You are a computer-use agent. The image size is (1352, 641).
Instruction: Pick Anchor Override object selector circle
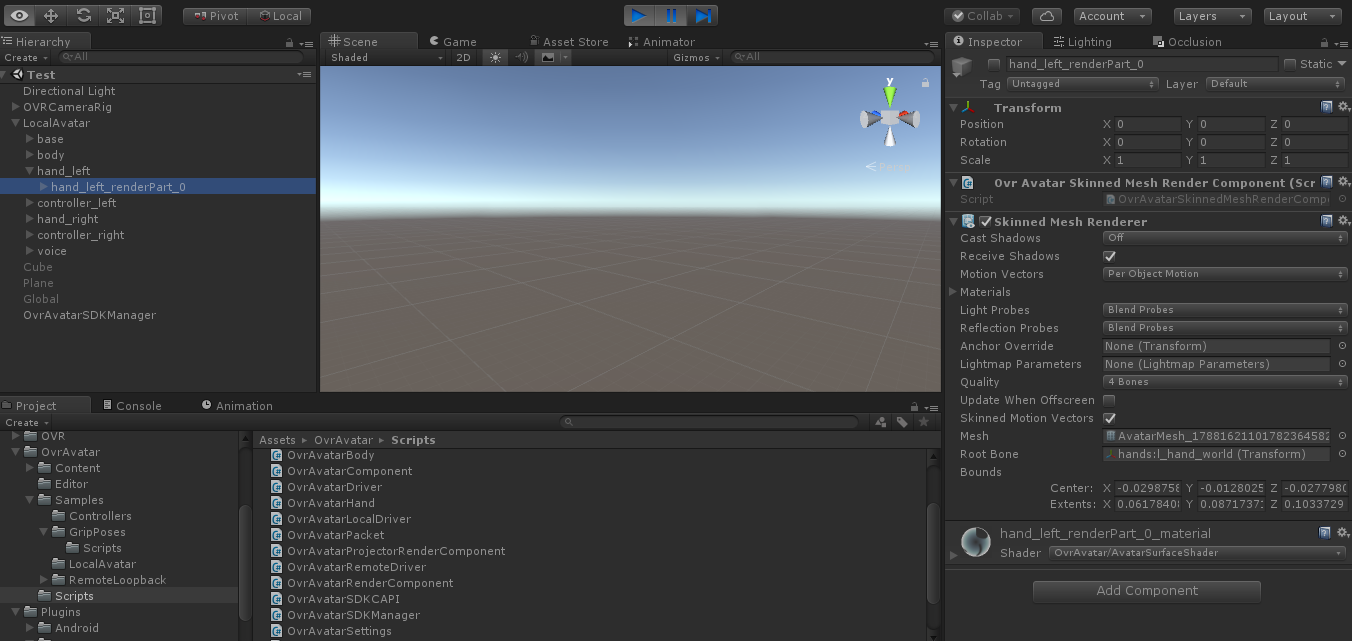coord(1342,346)
